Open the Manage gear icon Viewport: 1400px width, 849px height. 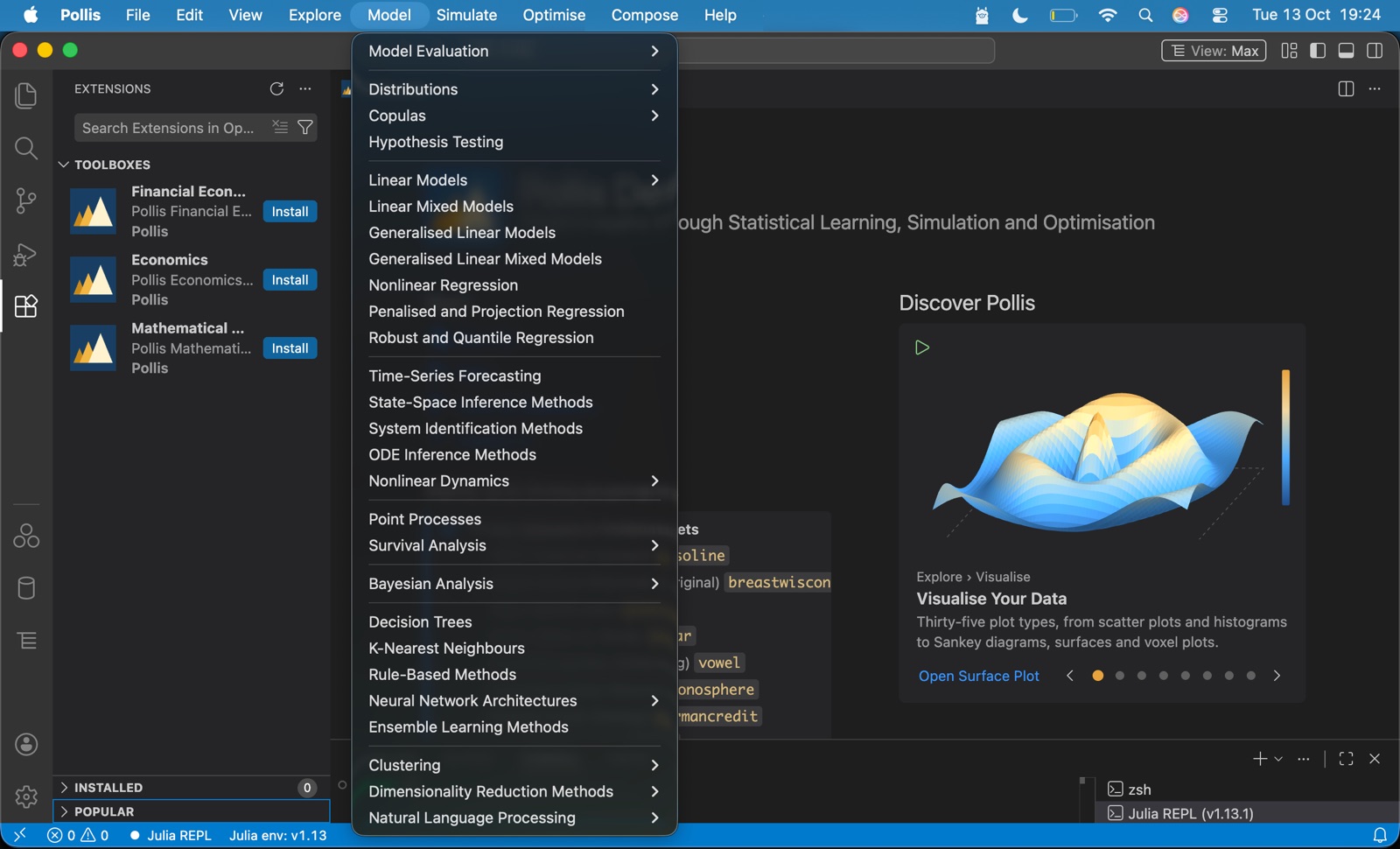click(26, 796)
